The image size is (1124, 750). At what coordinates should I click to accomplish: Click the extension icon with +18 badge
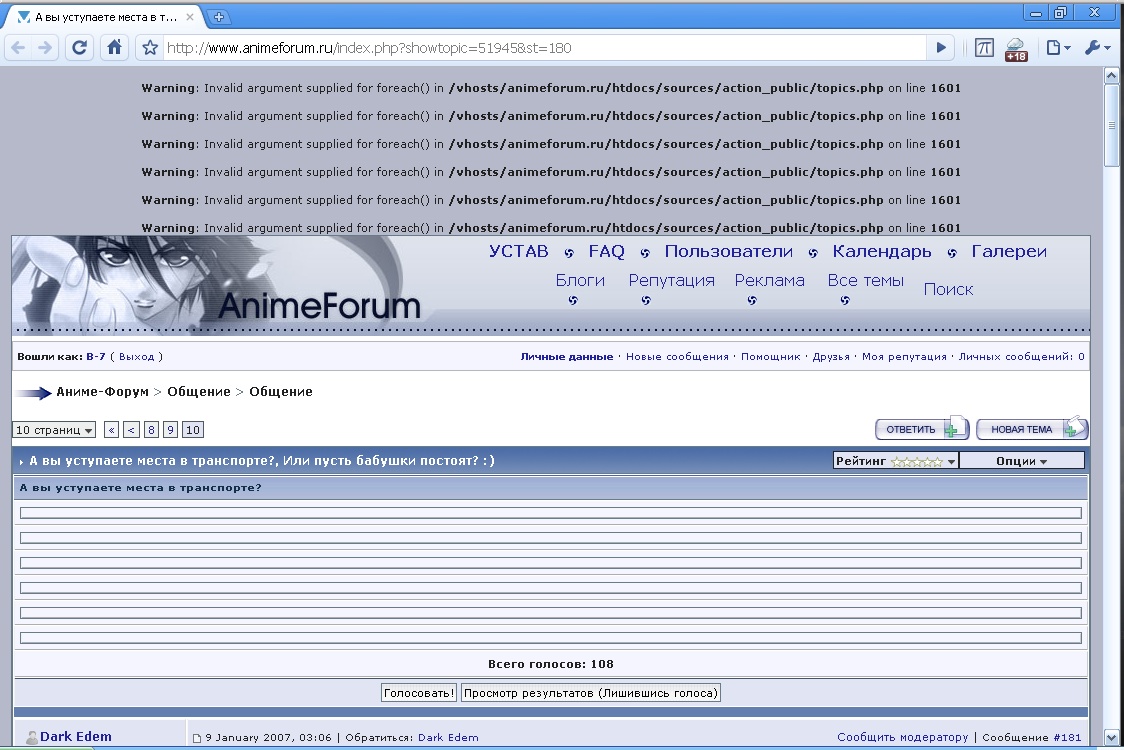click(x=1016, y=48)
